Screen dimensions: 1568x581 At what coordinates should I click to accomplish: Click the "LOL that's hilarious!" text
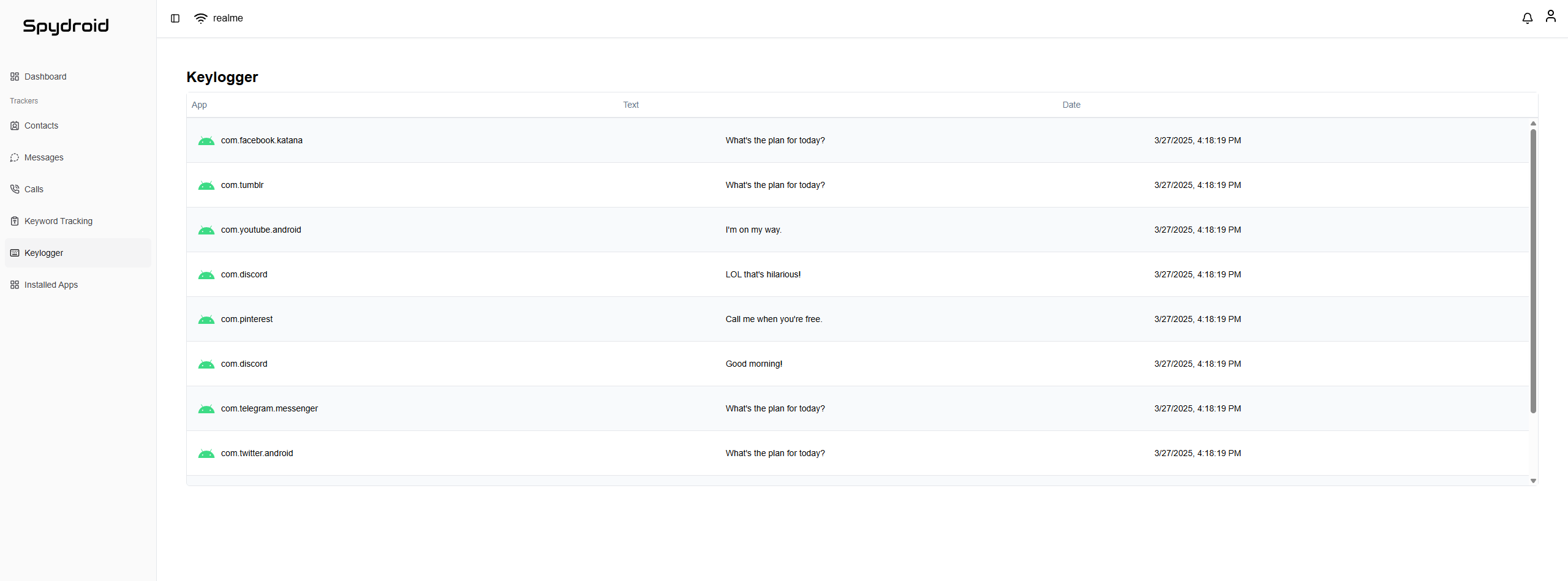[x=763, y=274]
